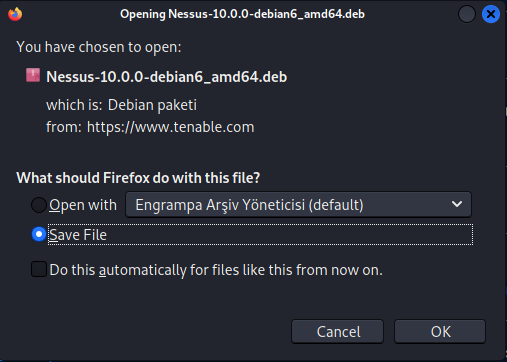The image size is (507, 362).
Task: Select the Save File radio button
Action: click(39, 234)
